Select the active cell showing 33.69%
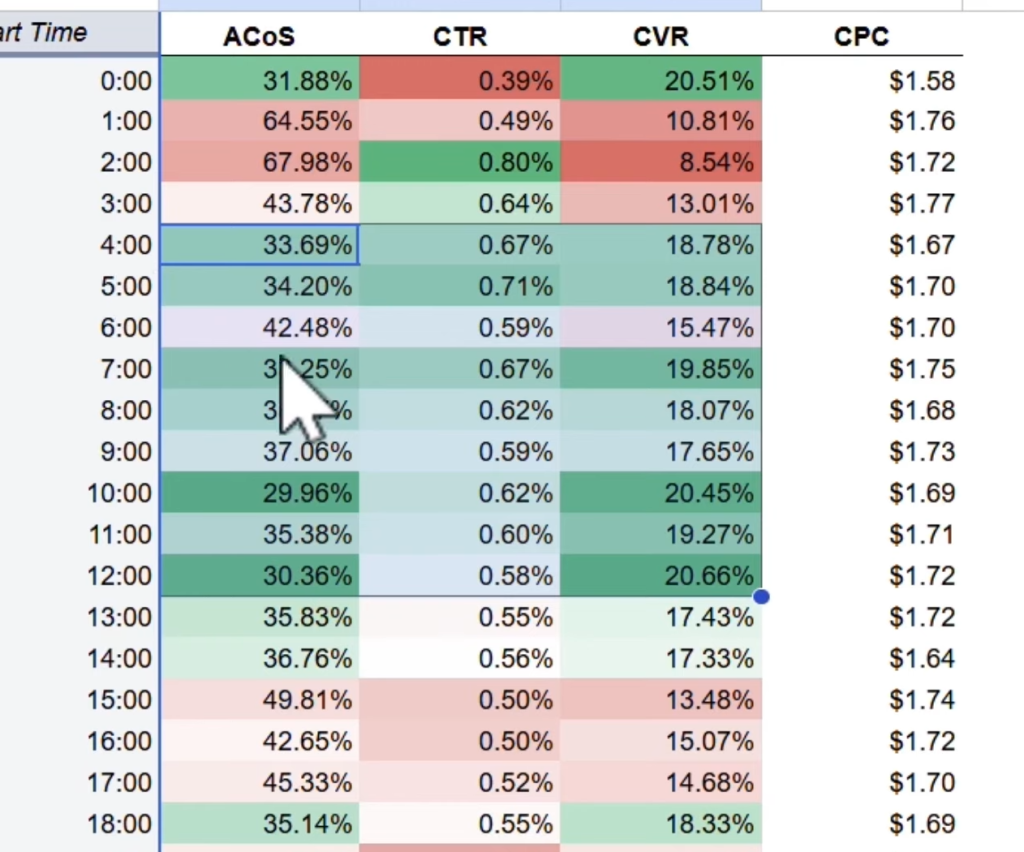The image size is (1024, 852). click(260, 245)
